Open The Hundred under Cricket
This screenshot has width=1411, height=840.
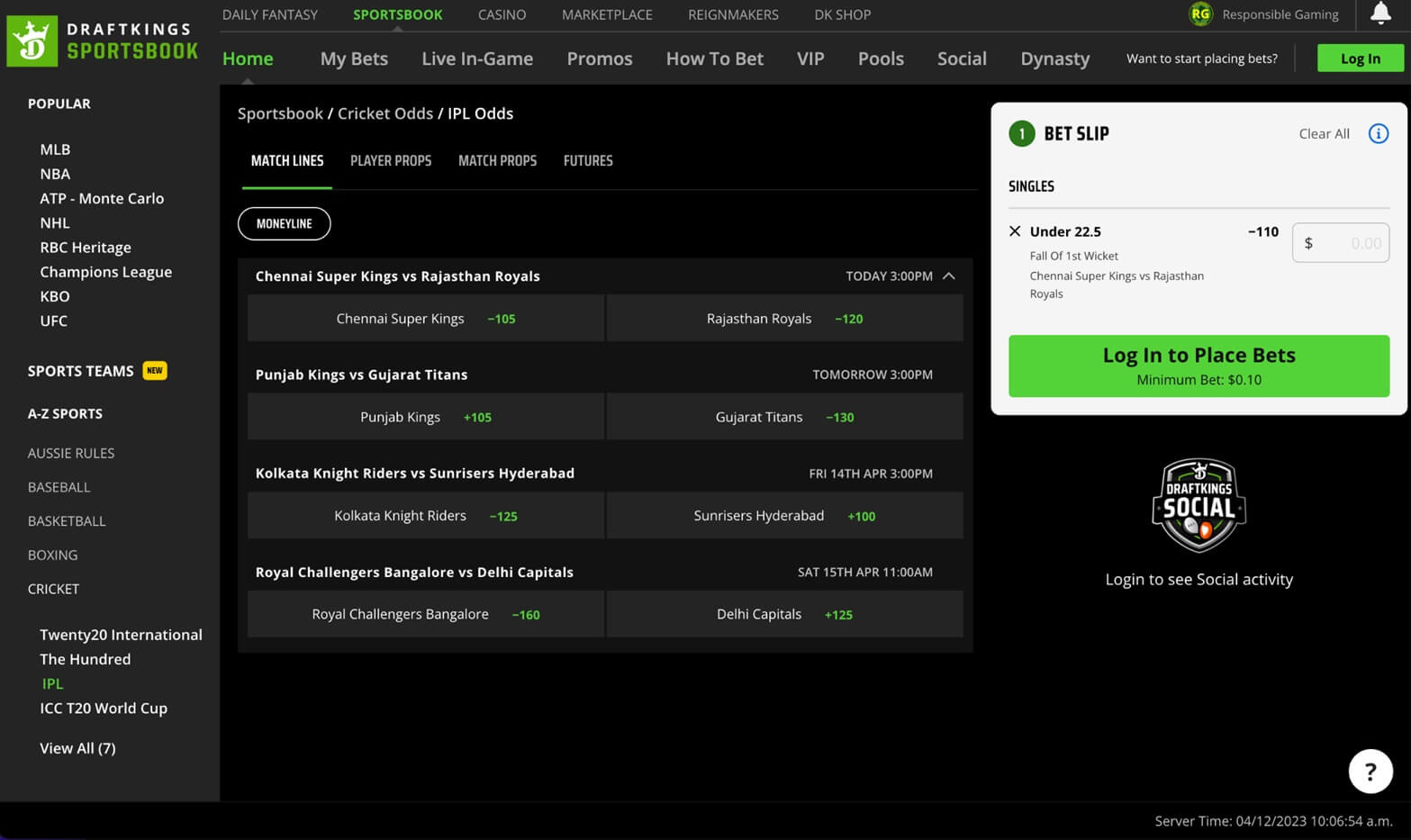coord(85,659)
